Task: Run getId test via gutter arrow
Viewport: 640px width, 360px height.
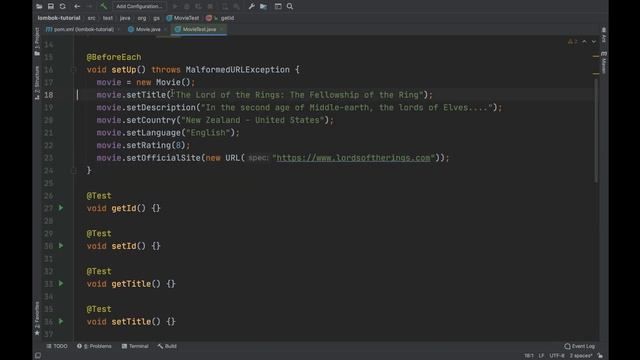Action: pos(61,208)
